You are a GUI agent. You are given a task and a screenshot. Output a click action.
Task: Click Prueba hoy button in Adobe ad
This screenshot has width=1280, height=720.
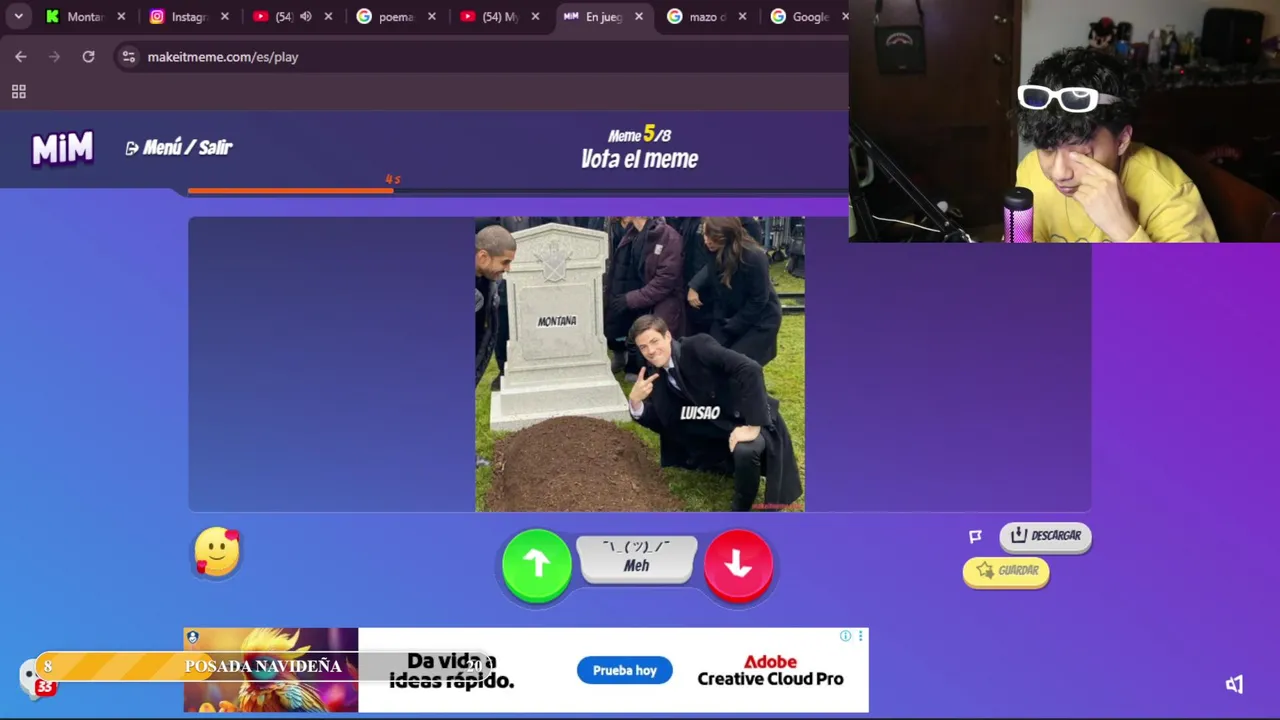coord(624,670)
